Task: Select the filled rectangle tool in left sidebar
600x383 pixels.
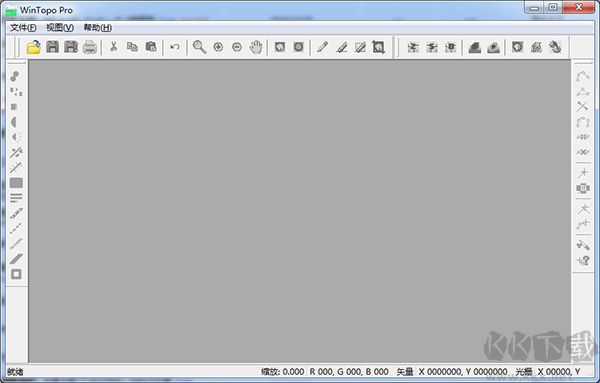Action: 16,183
